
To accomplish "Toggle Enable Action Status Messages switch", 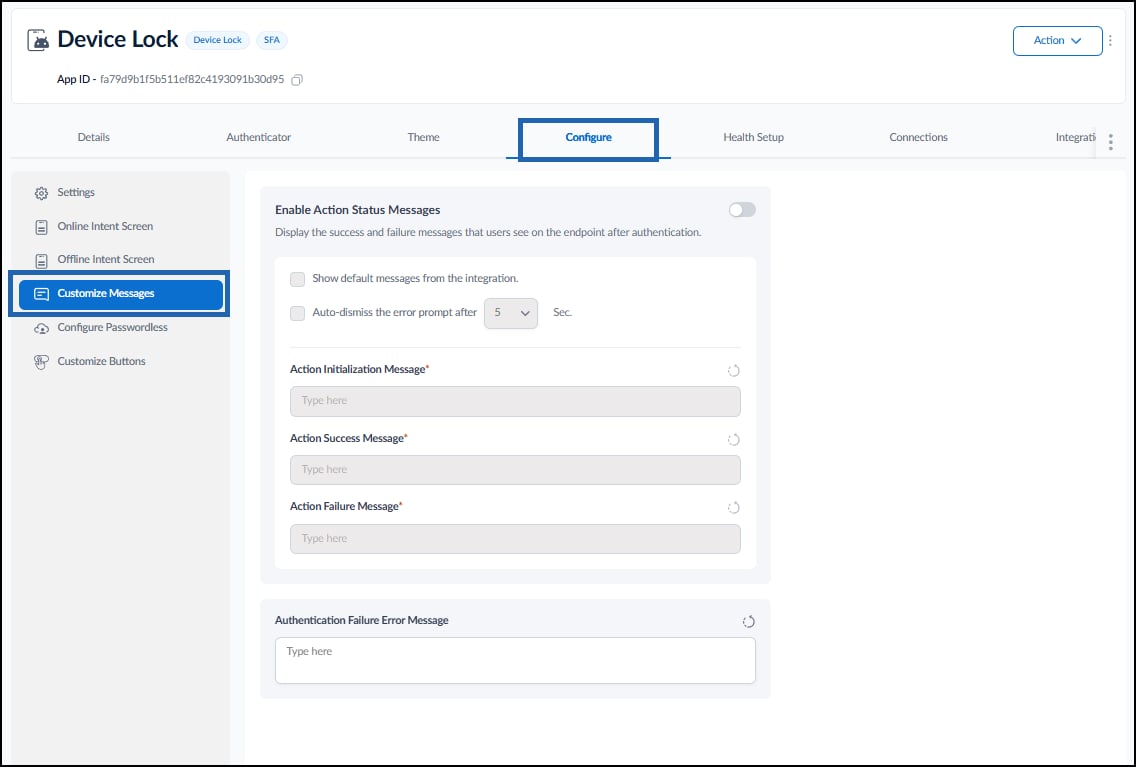I will [742, 209].
